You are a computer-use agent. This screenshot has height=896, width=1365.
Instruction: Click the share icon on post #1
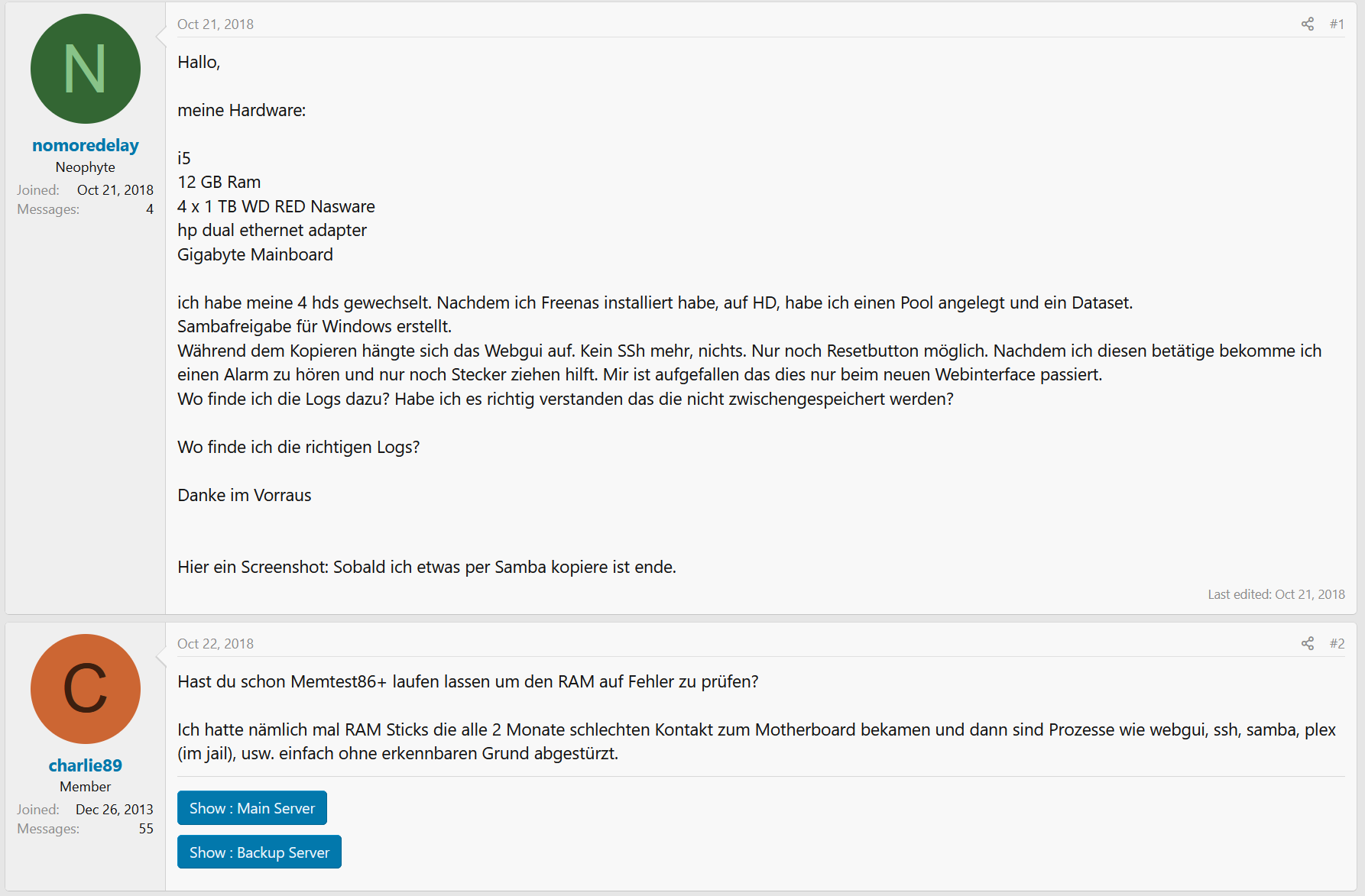[1308, 24]
